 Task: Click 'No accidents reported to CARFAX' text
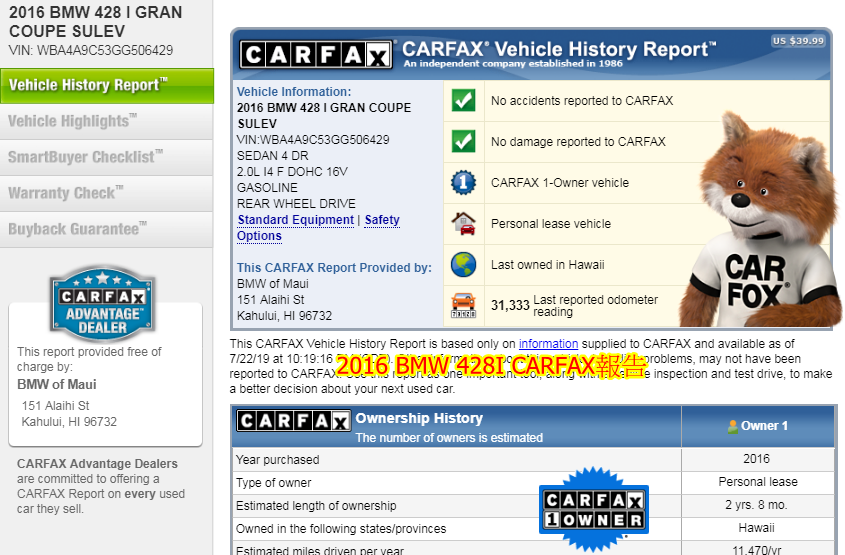[582, 101]
